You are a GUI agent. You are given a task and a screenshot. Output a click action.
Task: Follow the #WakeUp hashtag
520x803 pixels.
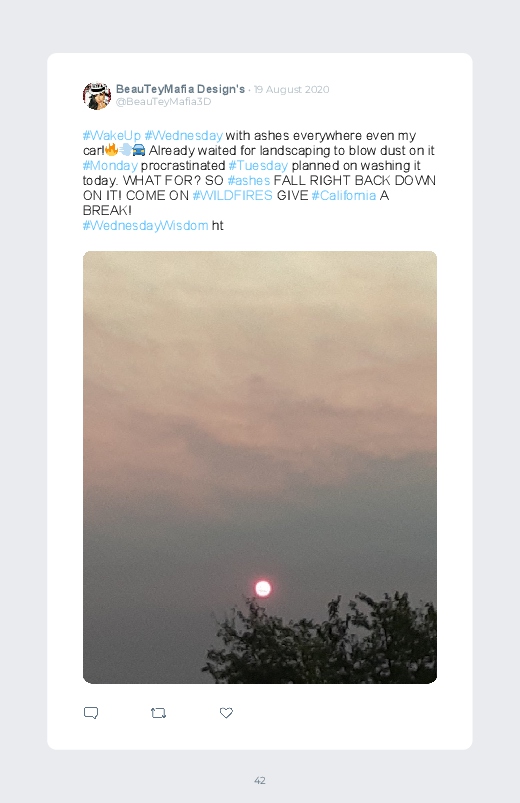[x=112, y=136]
